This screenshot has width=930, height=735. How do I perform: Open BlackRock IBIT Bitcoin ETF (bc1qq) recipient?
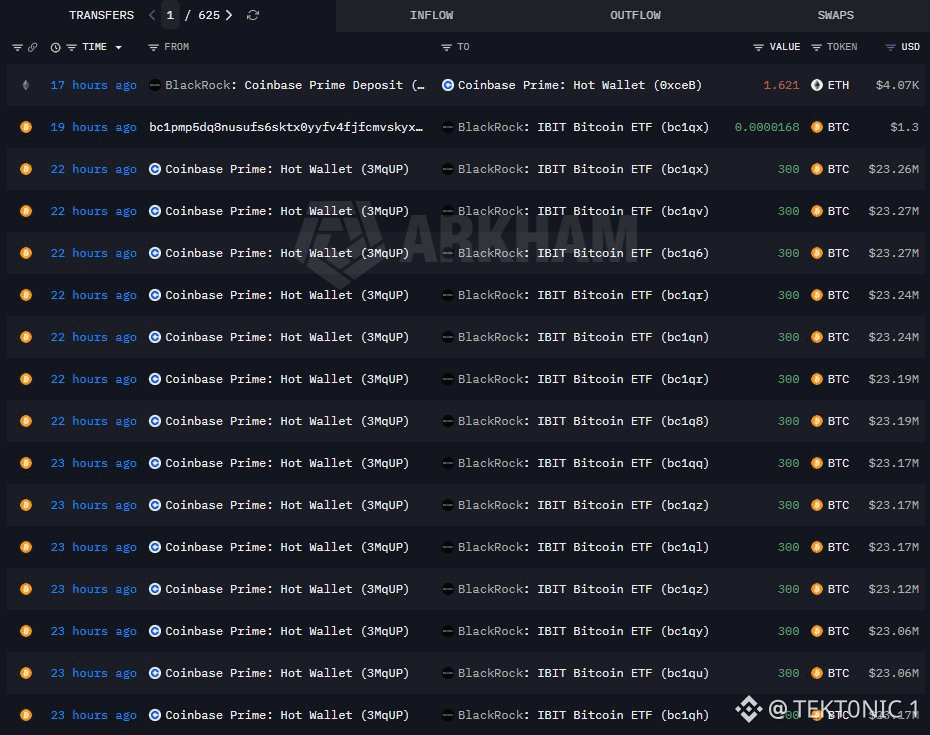click(x=583, y=463)
